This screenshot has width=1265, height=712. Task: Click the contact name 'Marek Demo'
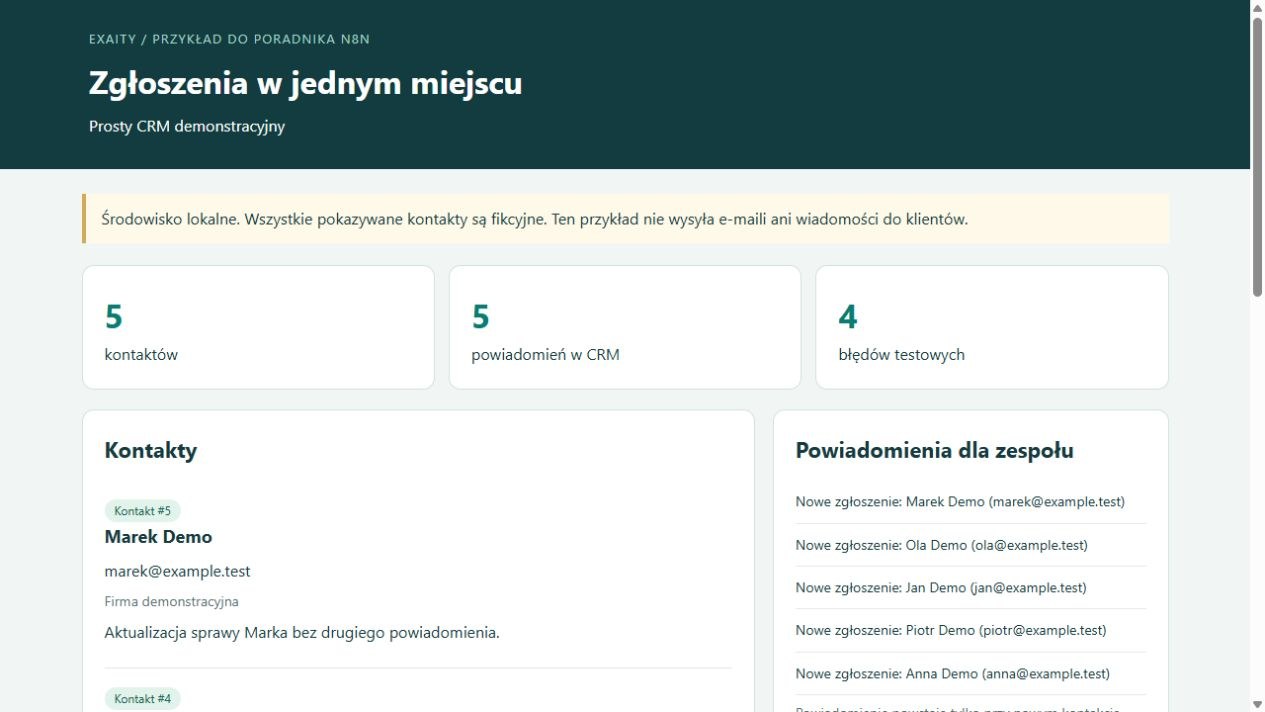(158, 537)
